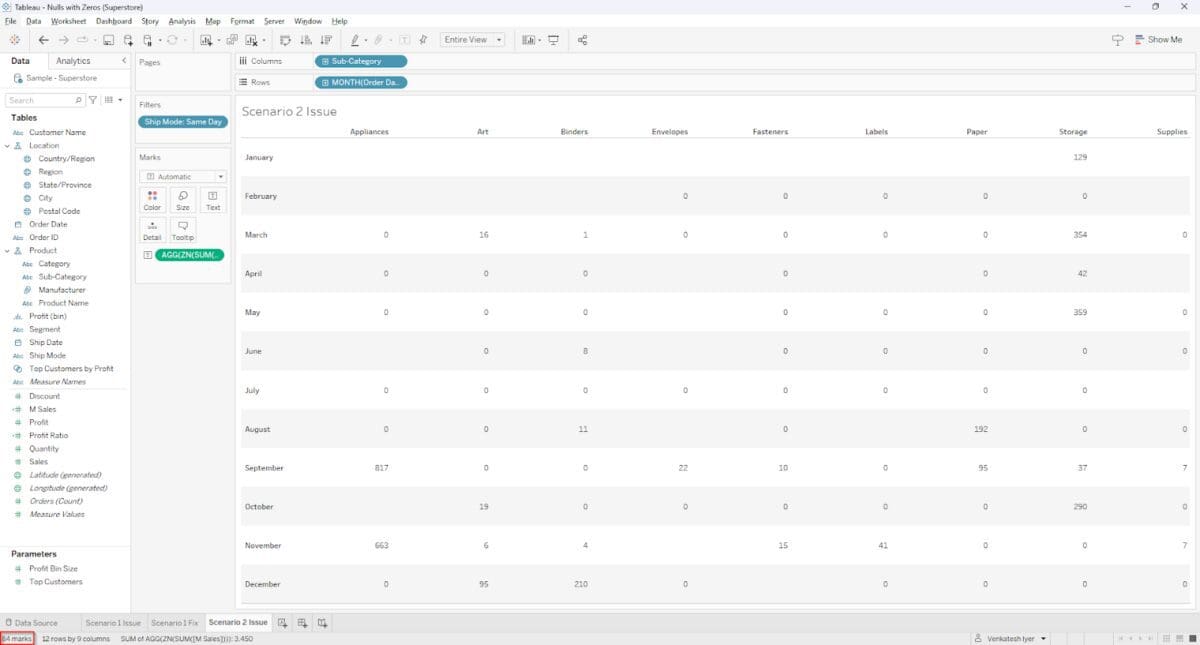Click the Clear Sheet toolbar icon

click(x=251, y=40)
